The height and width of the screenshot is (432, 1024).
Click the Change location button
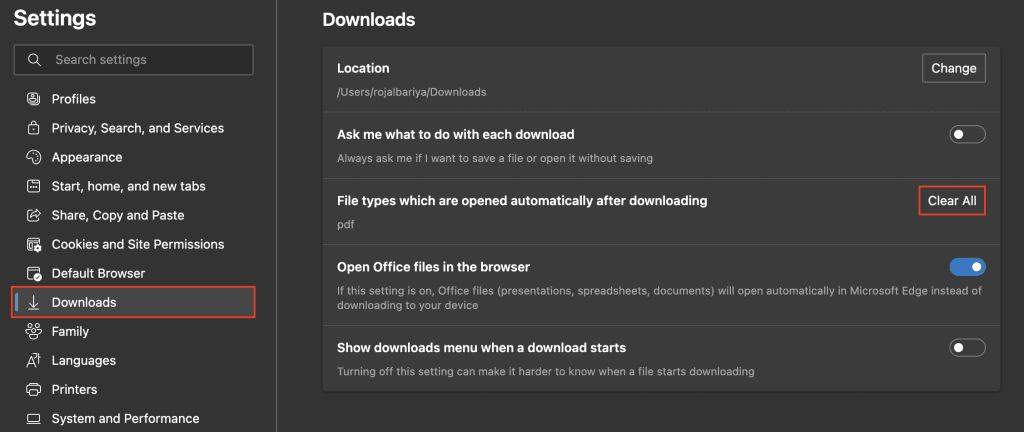(x=953, y=69)
